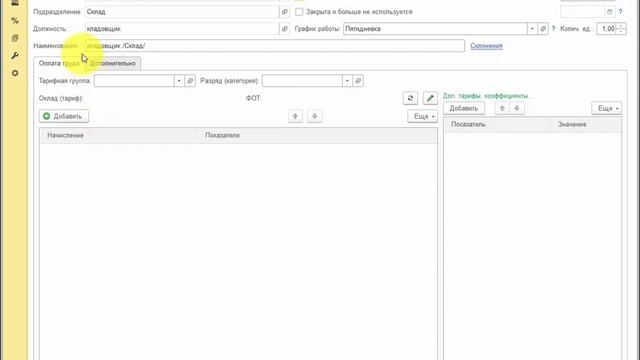640x360 pixels.
Task: Open Склонения link
Action: click(x=486, y=46)
